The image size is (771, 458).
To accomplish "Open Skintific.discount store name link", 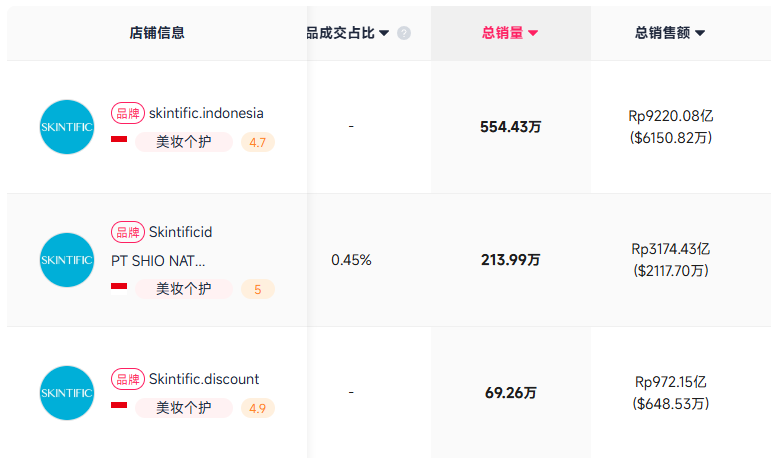I will click(204, 379).
